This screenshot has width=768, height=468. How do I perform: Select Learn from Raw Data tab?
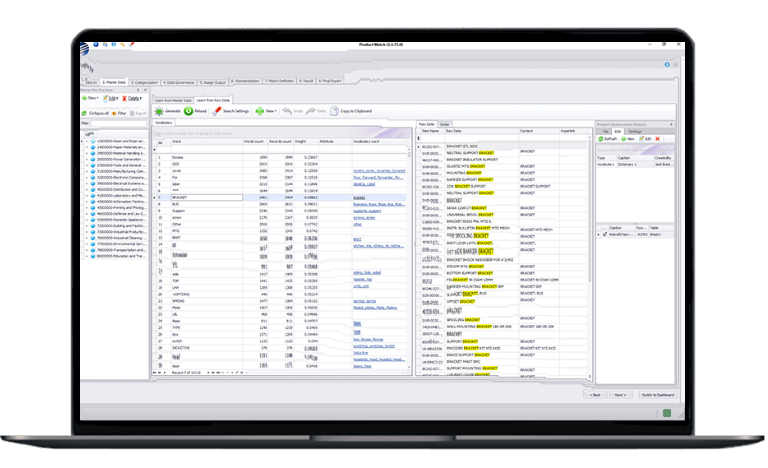point(213,100)
